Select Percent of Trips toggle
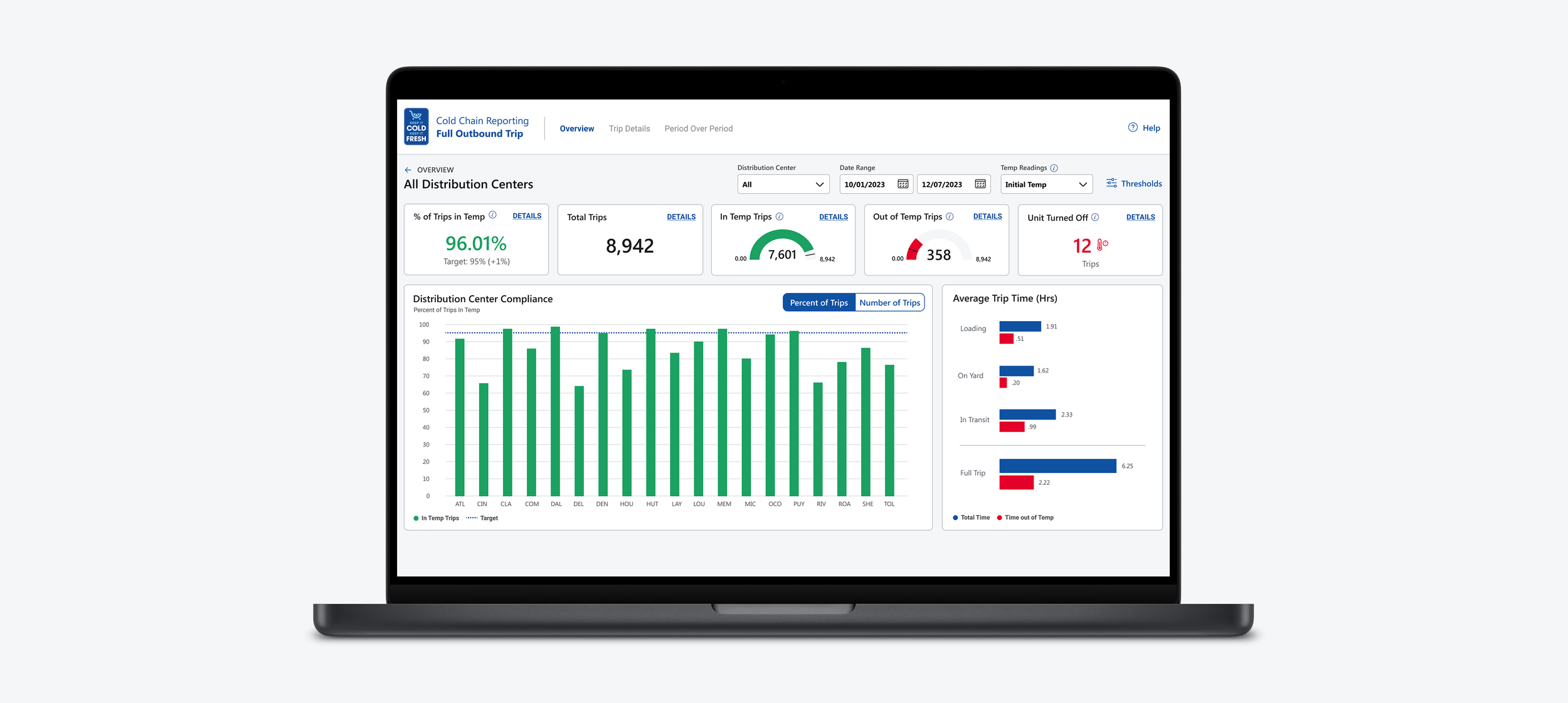Screen dimensions: 1568x703 click(818, 302)
